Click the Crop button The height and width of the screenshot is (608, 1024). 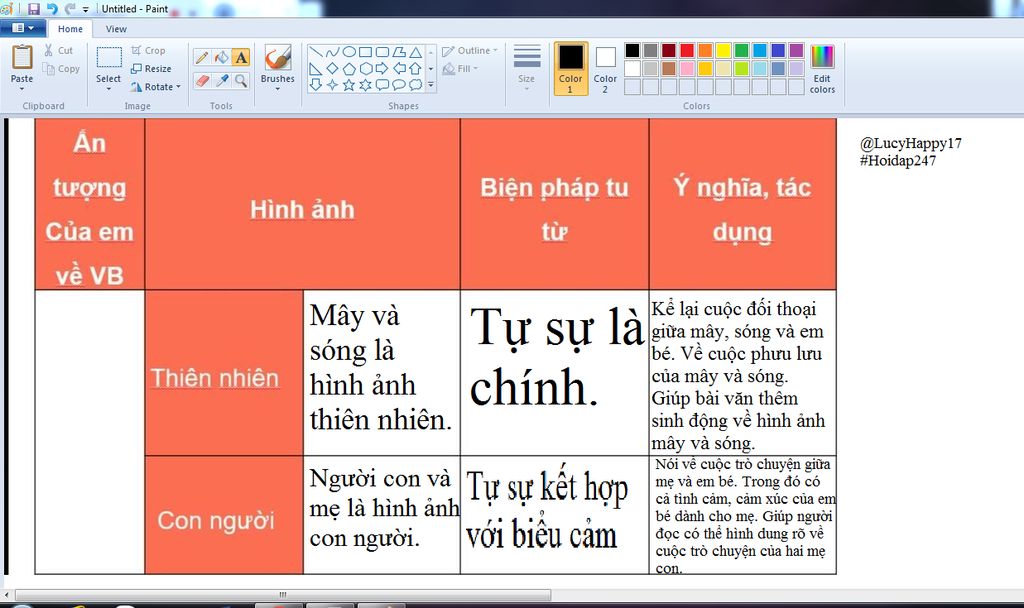[x=148, y=50]
